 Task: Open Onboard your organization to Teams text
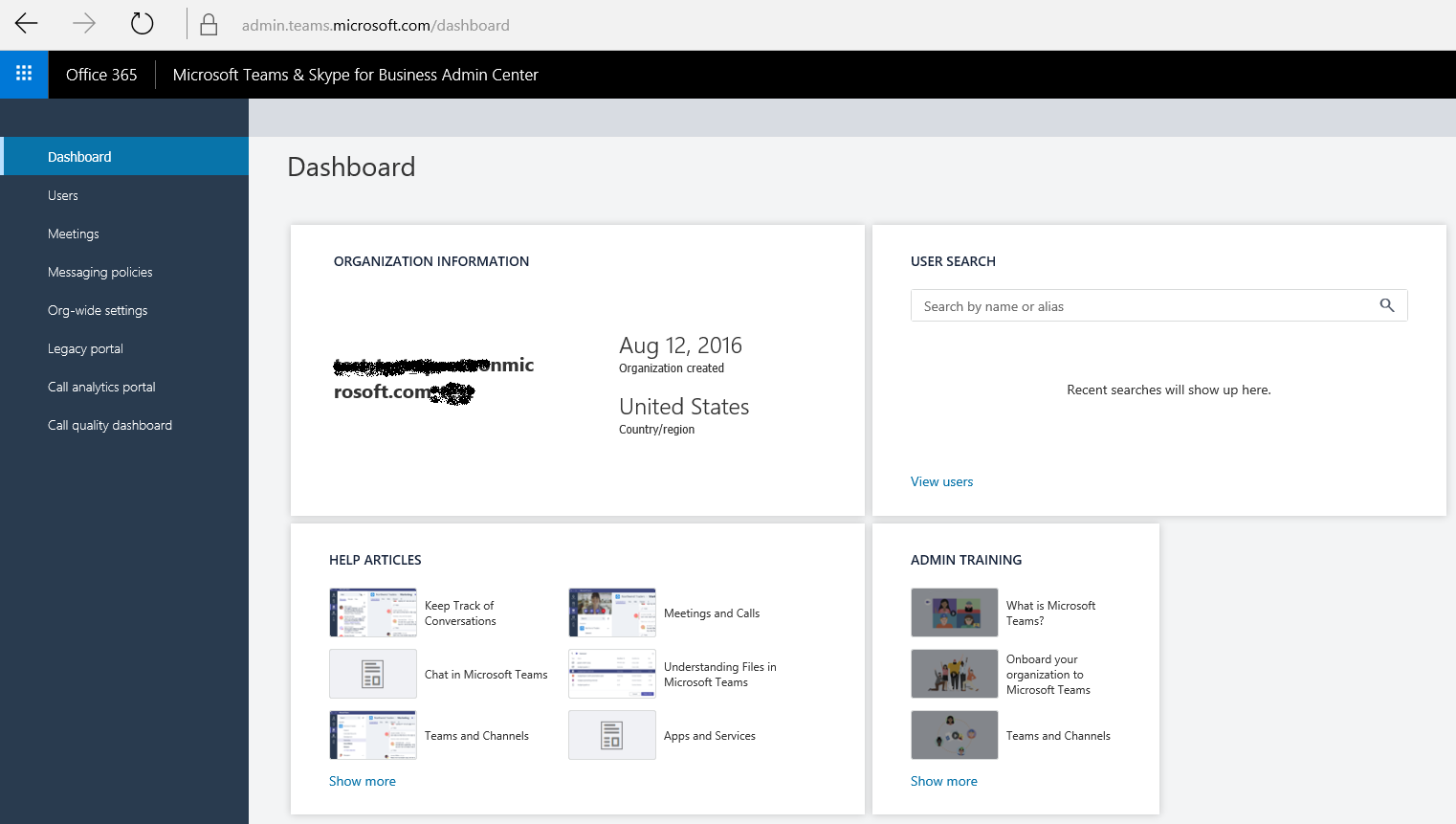[x=1048, y=675]
